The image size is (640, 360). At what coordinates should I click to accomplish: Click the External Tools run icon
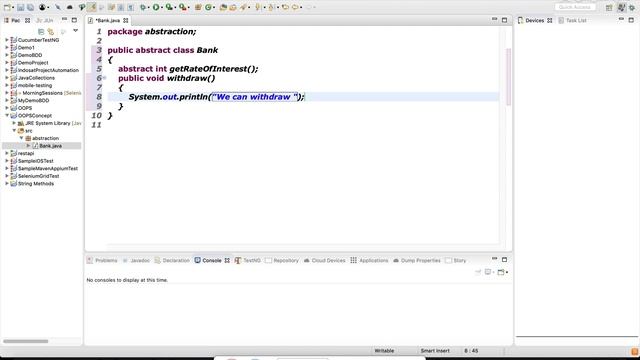[x=182, y=7]
